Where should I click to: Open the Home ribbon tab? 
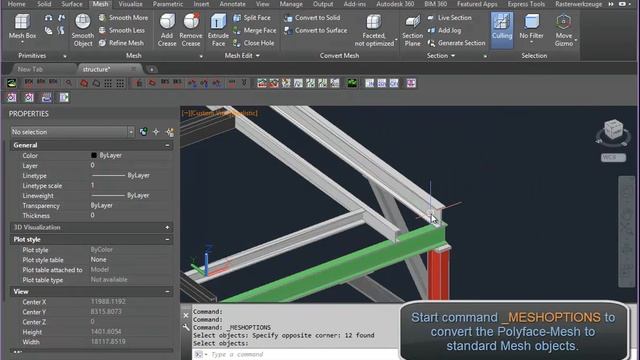point(16,4)
